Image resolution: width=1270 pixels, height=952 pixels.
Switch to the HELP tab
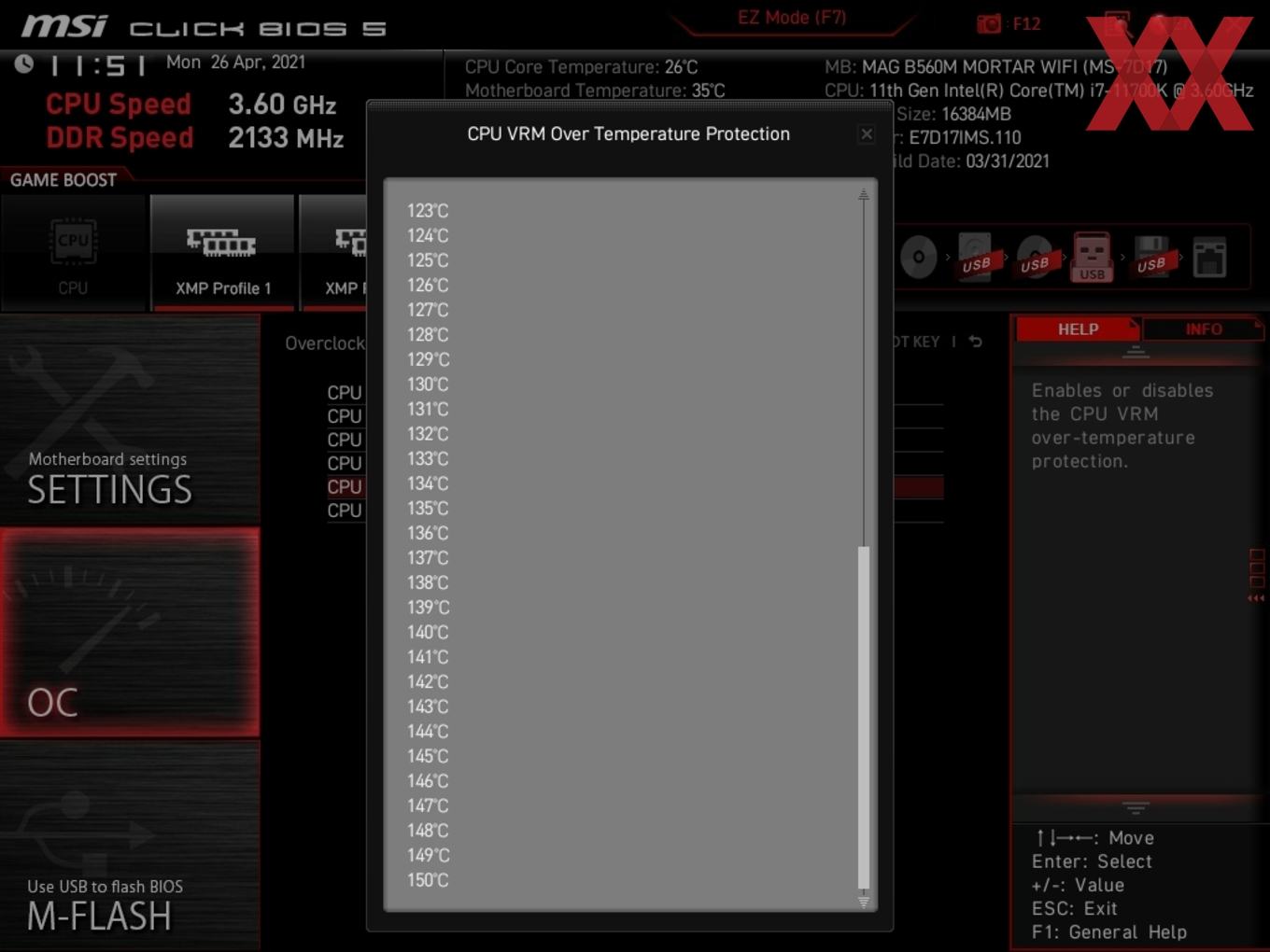click(1078, 329)
